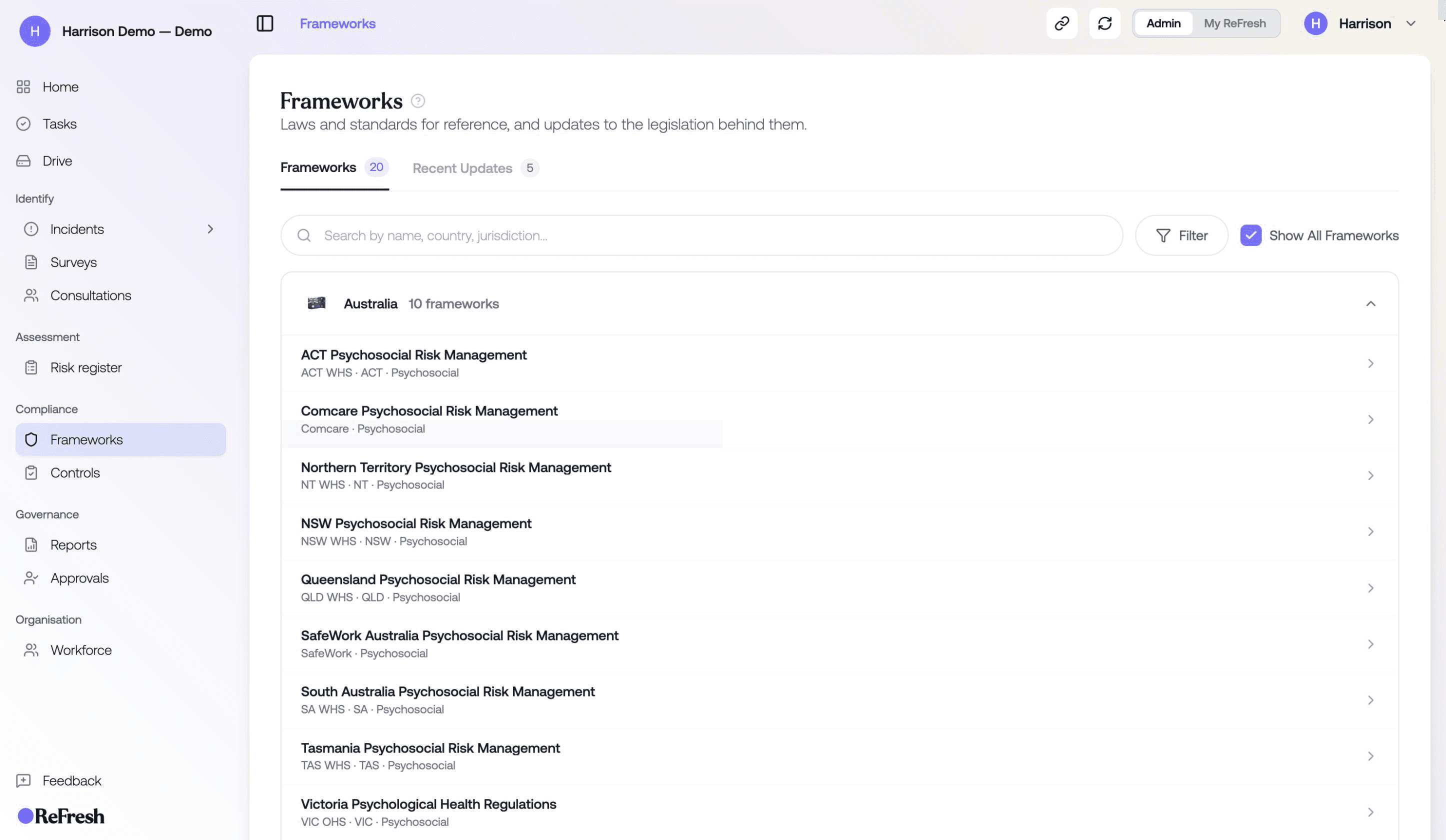
Task: Toggle the sidebar panel icon
Action: [264, 23]
